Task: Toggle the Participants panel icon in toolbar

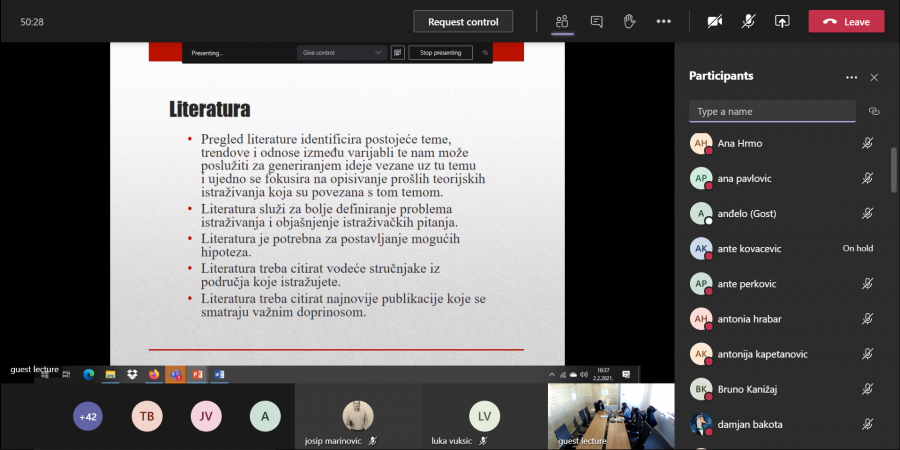Action: tap(563, 21)
